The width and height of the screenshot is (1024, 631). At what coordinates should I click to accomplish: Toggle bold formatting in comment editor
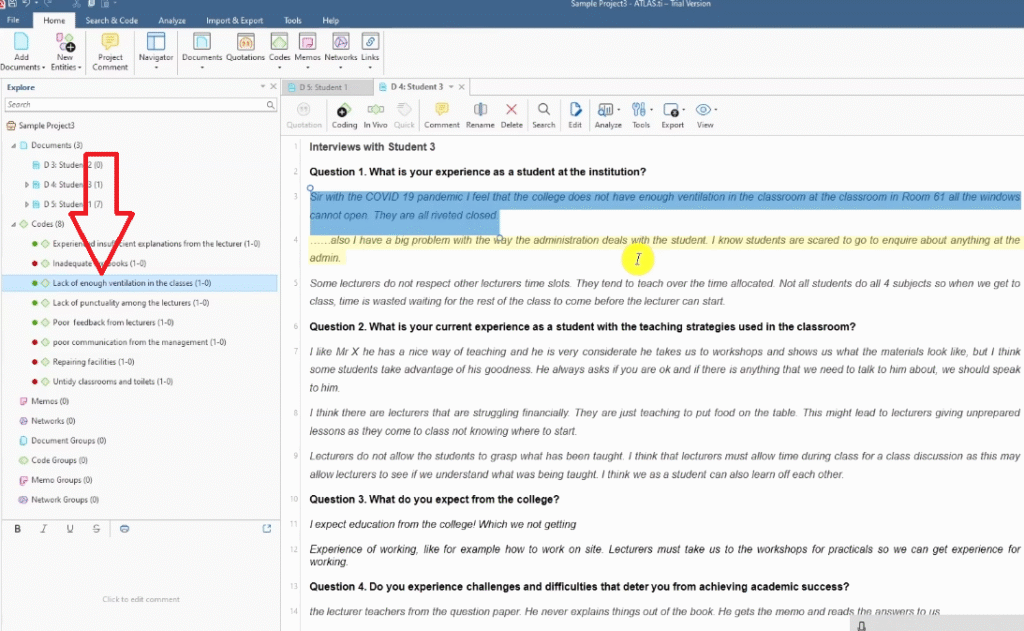coord(18,528)
